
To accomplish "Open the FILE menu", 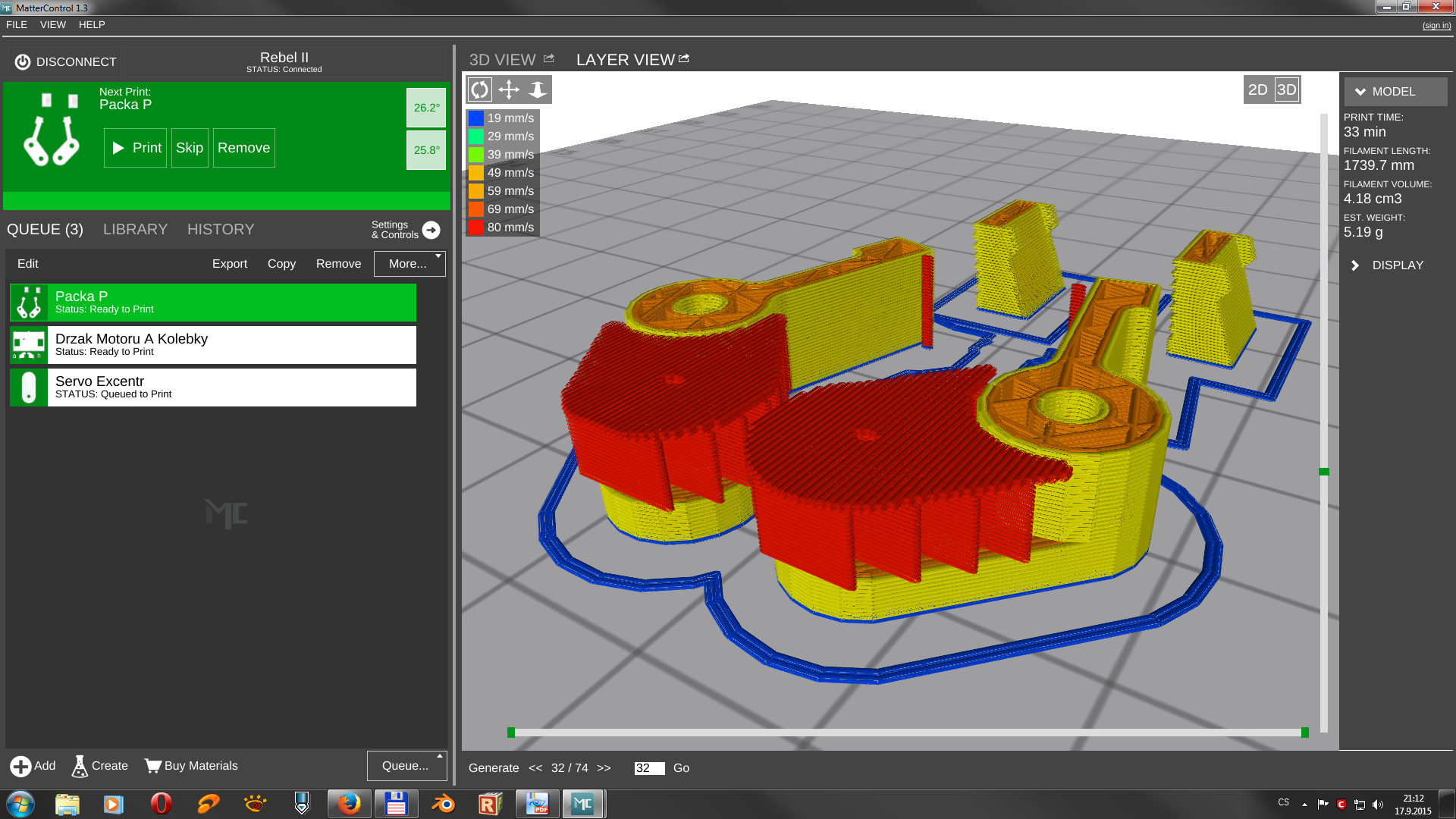I will click(x=17, y=24).
